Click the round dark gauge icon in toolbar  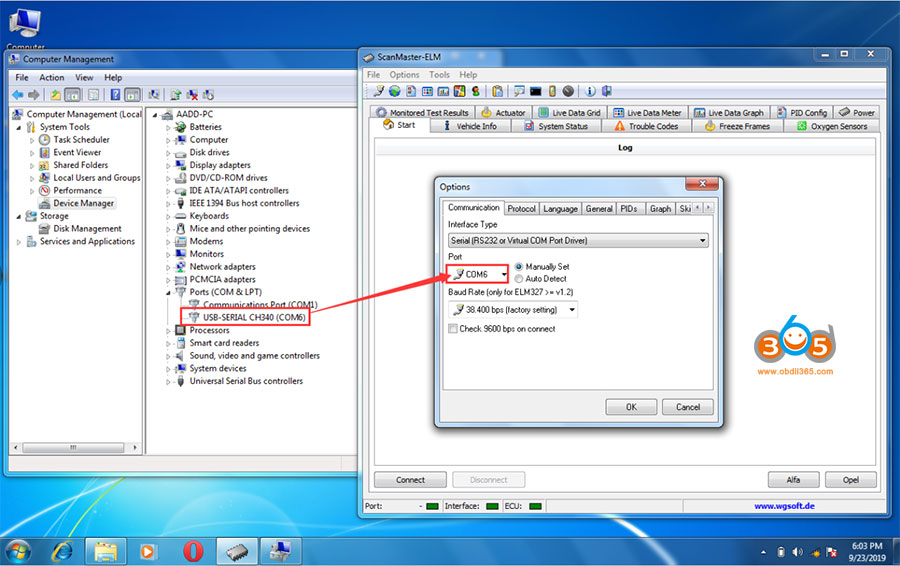pyautogui.click(x=568, y=91)
